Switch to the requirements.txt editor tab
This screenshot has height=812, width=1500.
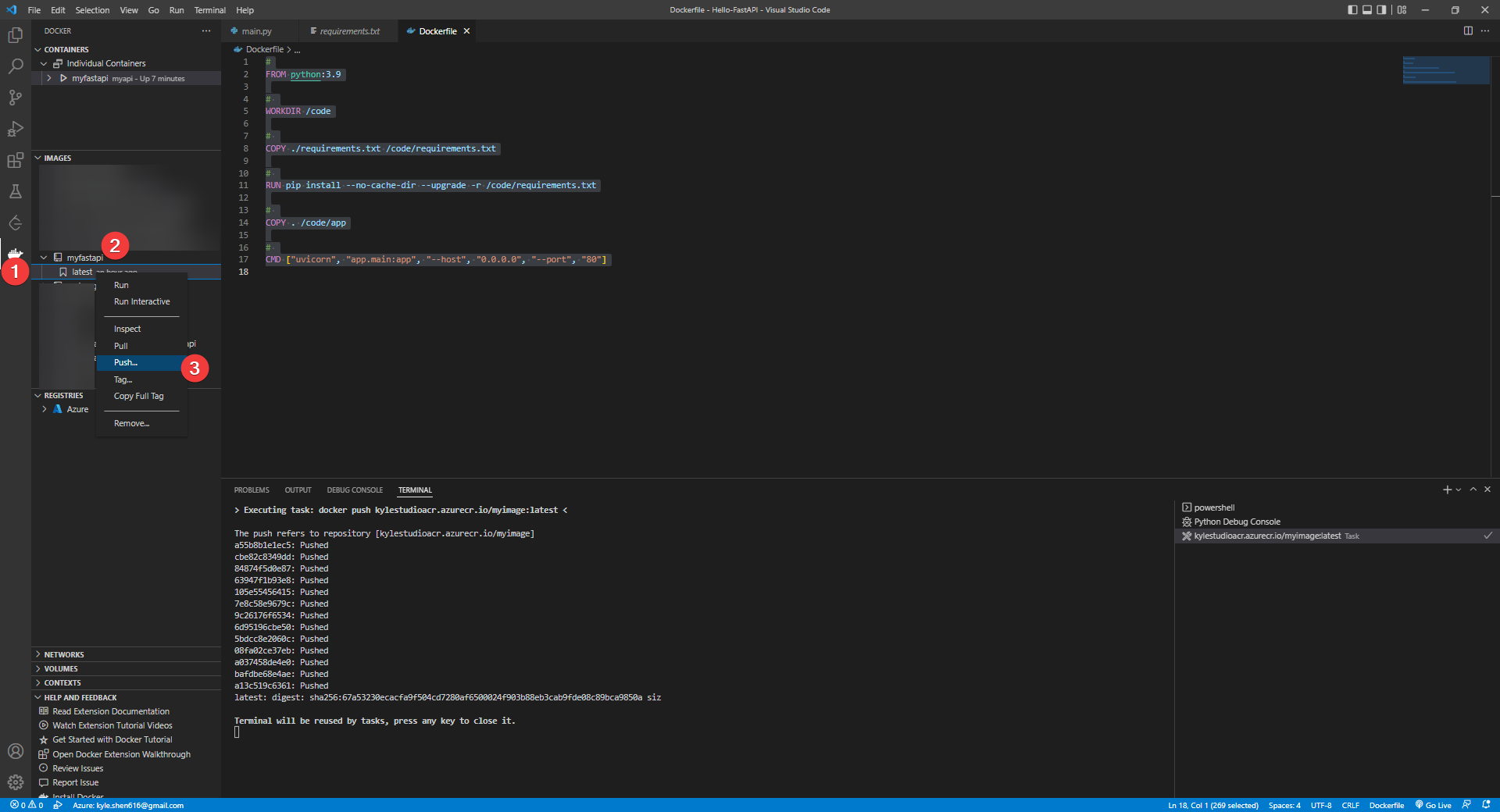tap(349, 31)
